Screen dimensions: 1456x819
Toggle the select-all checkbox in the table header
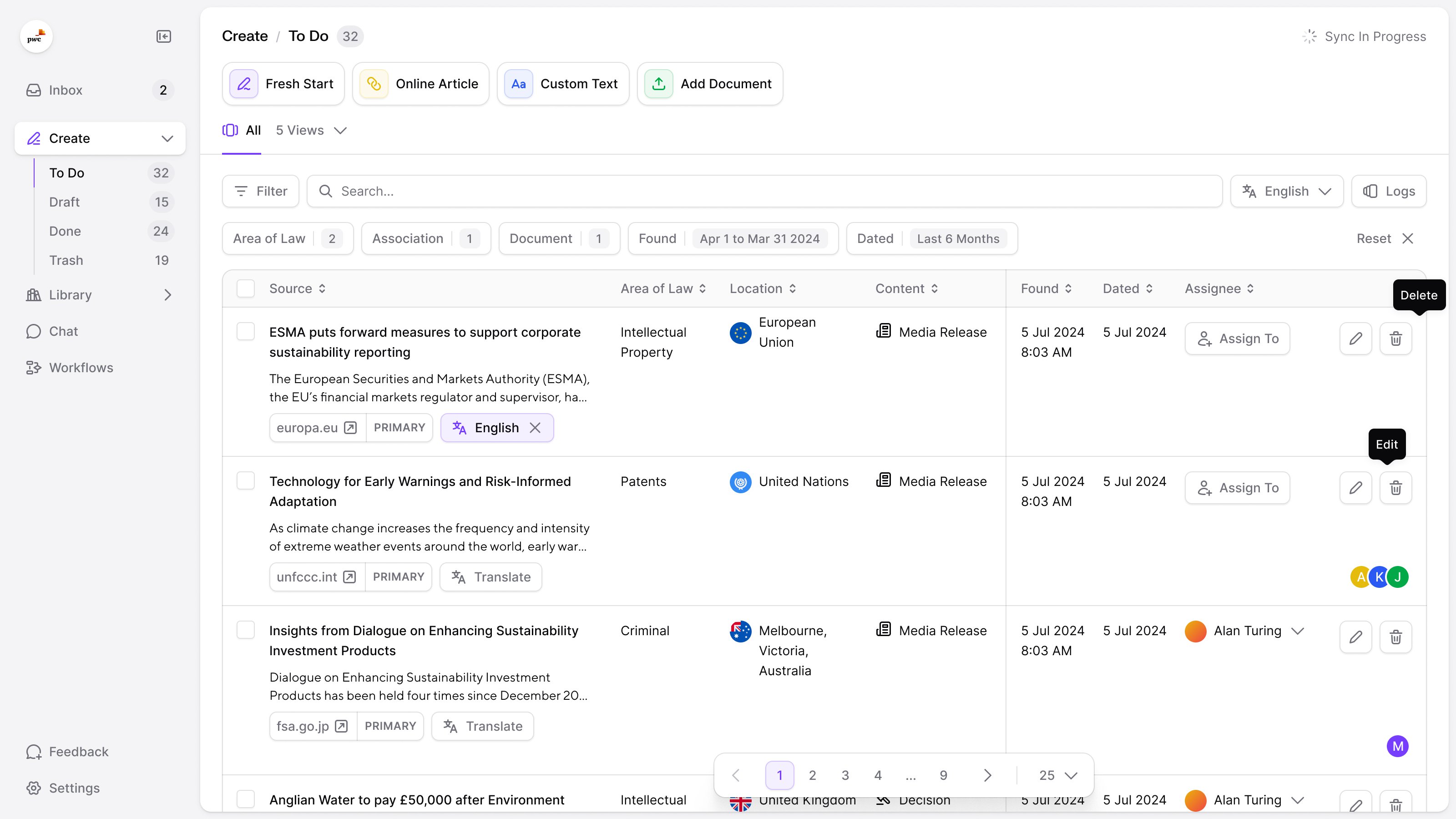pos(245,289)
